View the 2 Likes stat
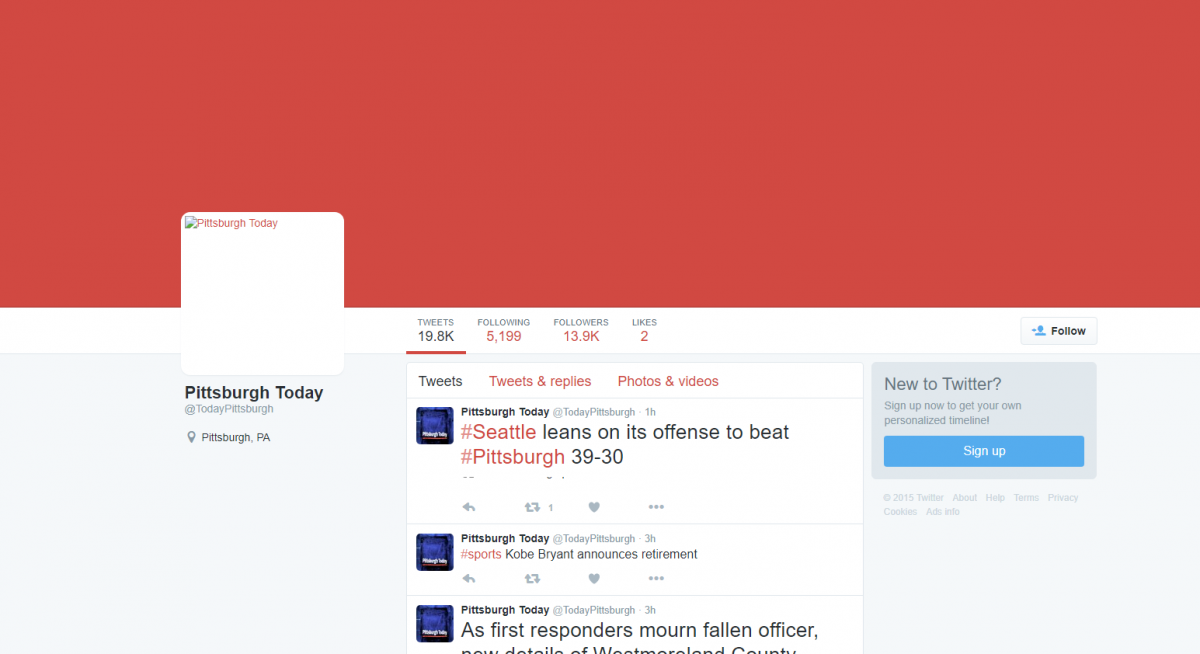The image size is (1200, 654). [x=644, y=330]
